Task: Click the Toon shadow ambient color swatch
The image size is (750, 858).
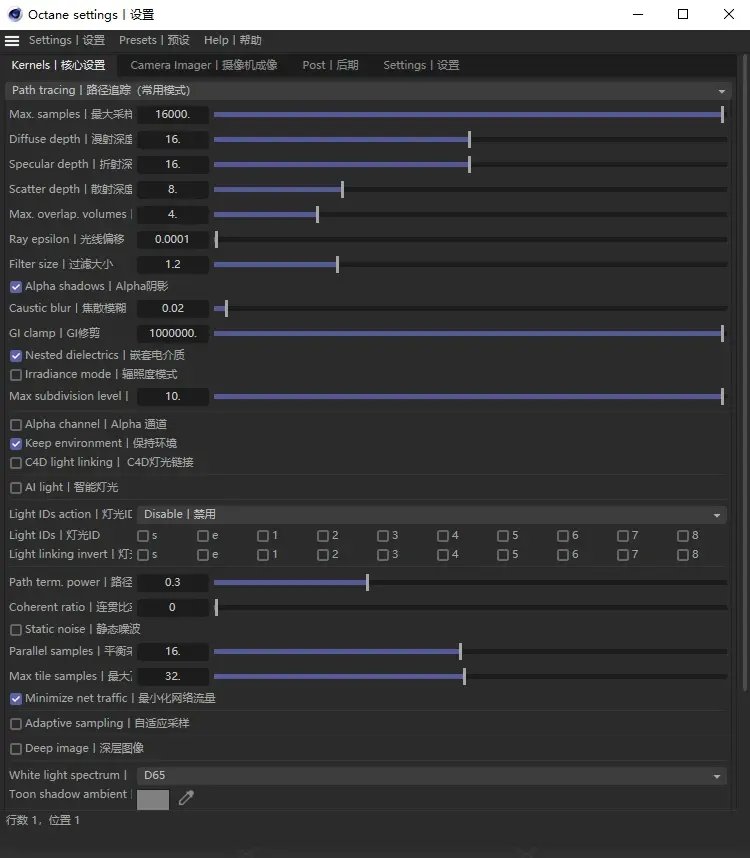Action: (x=151, y=799)
